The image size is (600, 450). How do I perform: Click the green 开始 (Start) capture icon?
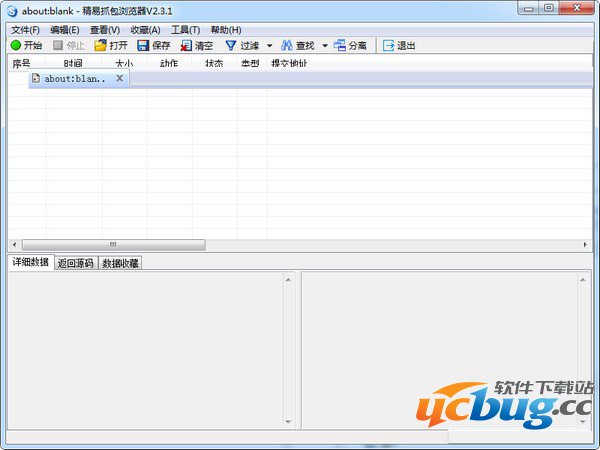[16, 46]
